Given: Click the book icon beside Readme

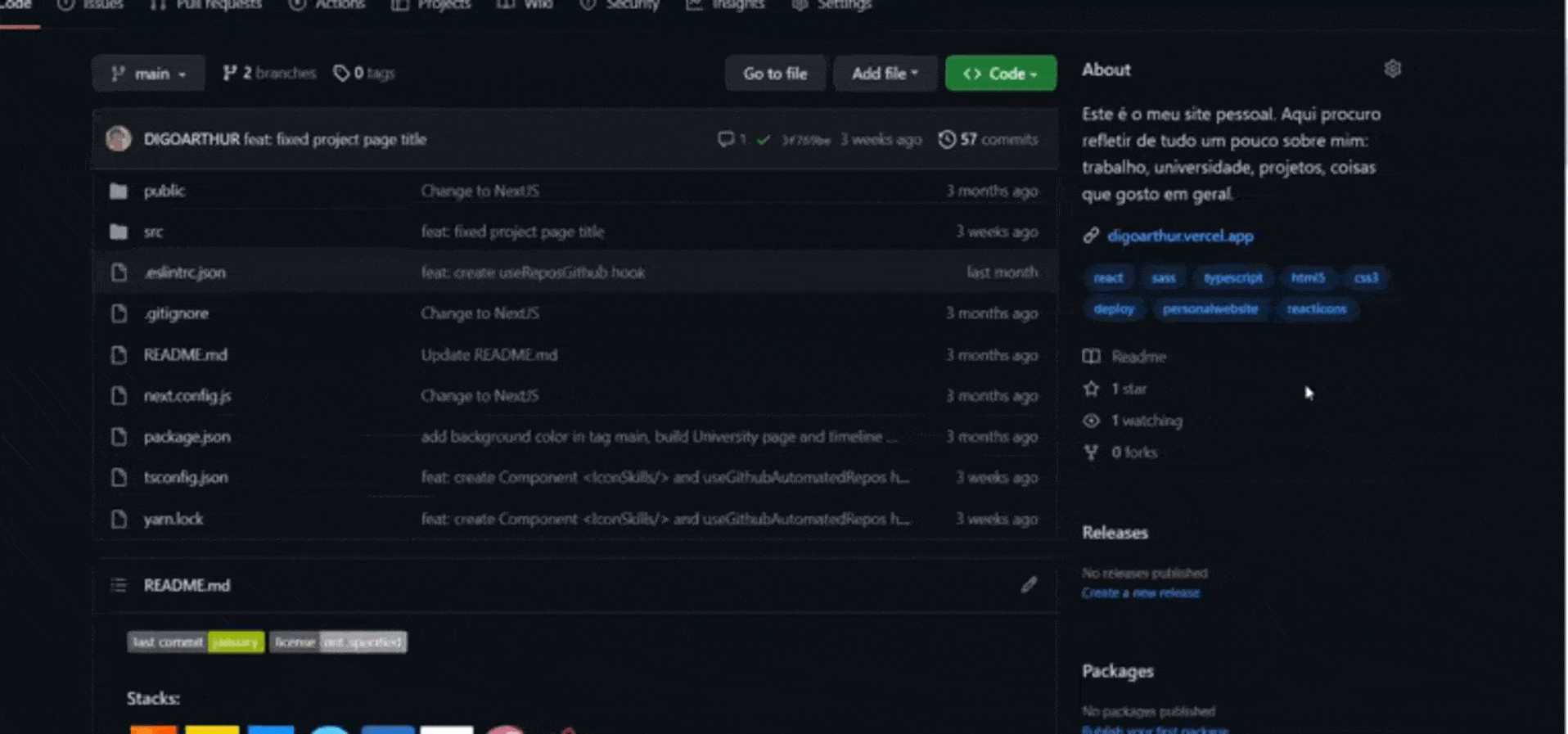Looking at the screenshot, I should click(1091, 356).
